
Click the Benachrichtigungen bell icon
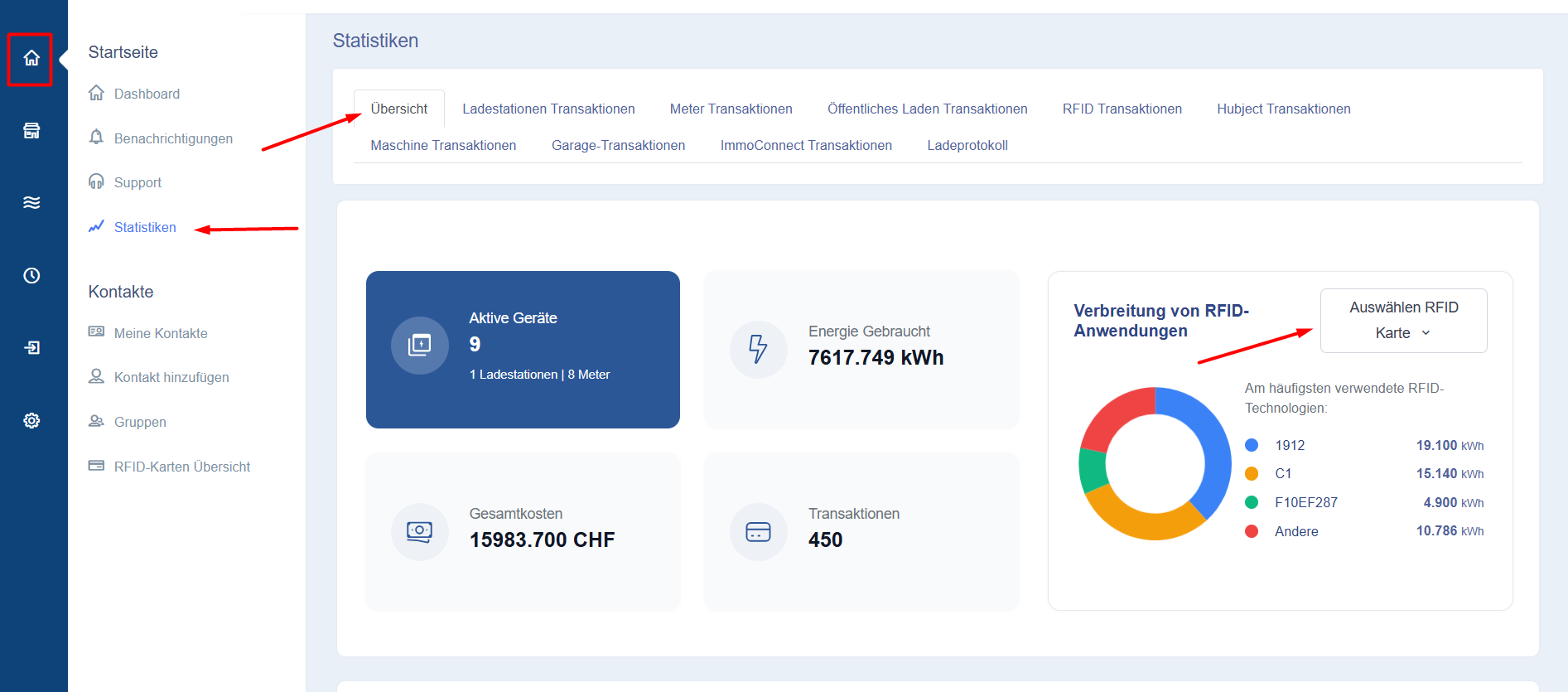click(96, 137)
